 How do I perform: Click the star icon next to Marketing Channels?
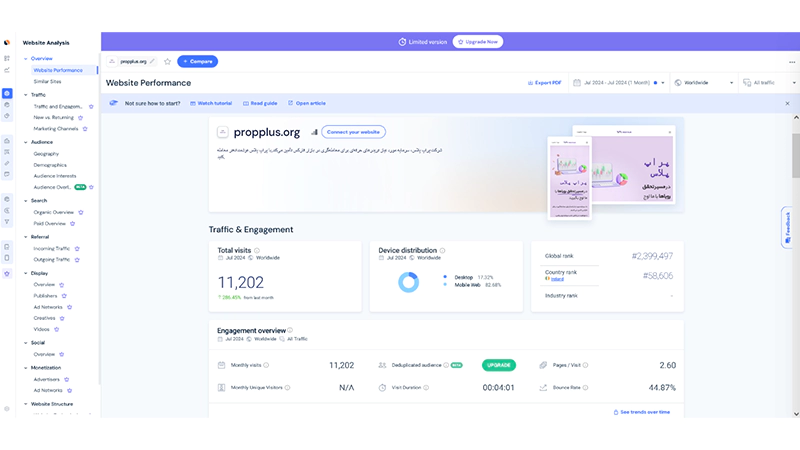point(85,129)
